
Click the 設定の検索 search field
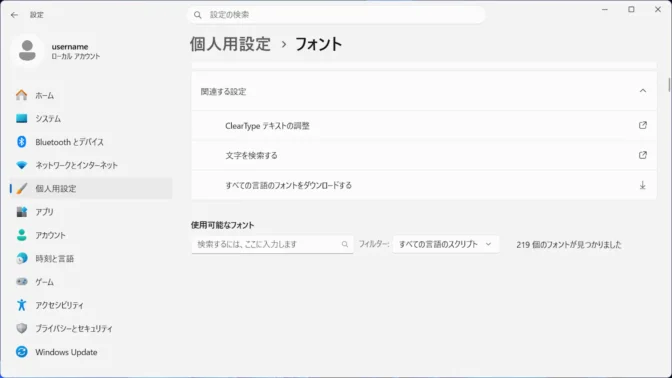click(336, 15)
